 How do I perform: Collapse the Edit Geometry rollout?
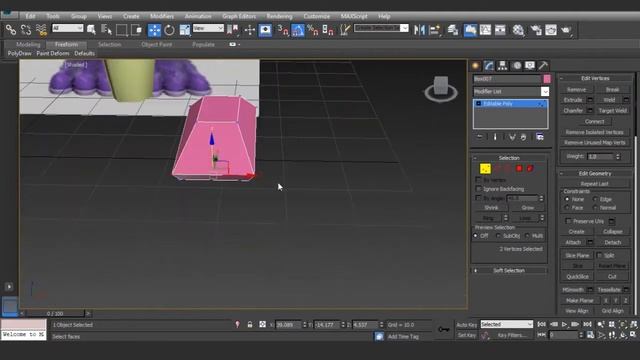point(595,173)
